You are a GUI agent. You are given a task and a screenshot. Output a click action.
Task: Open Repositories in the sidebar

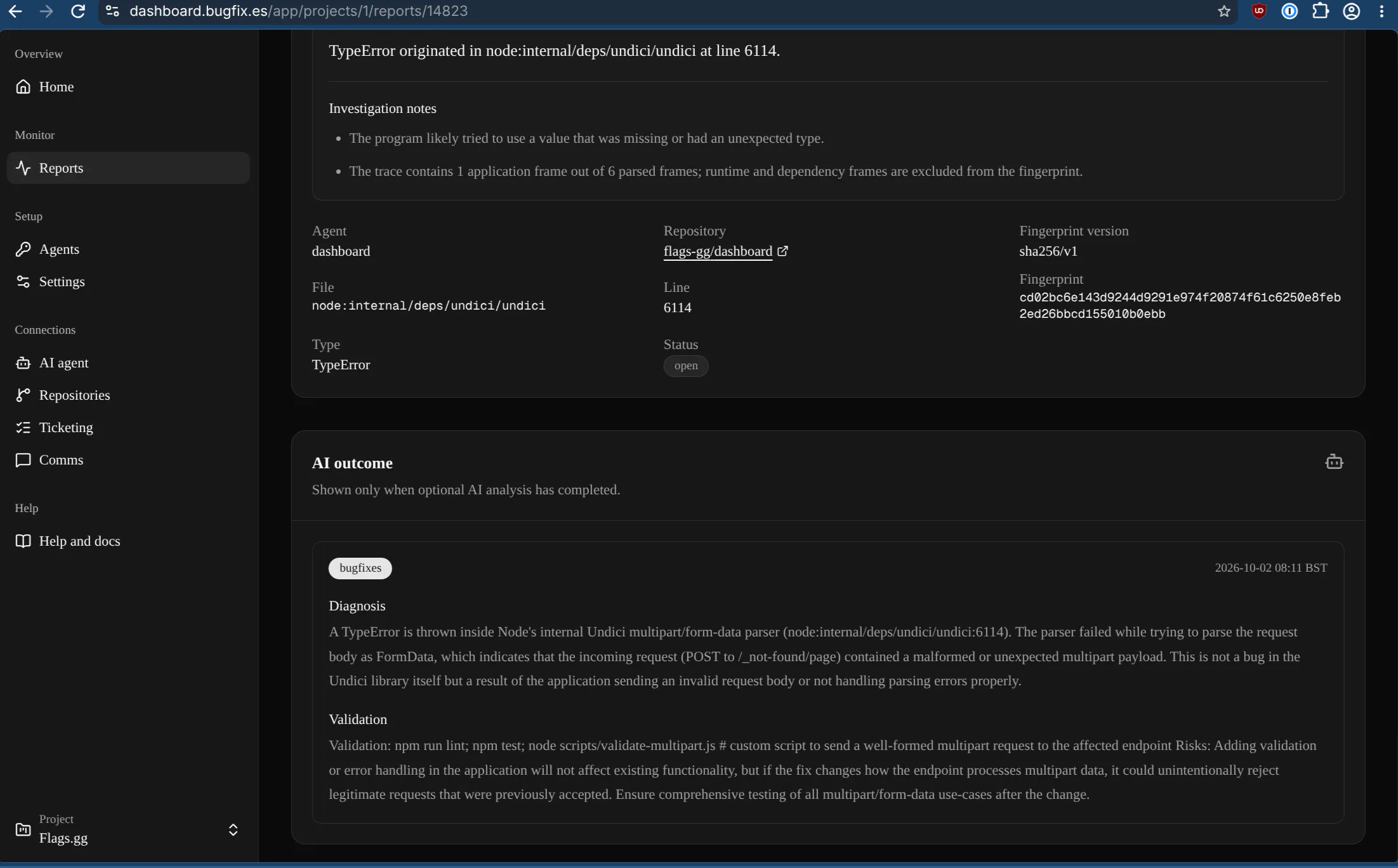128,395
